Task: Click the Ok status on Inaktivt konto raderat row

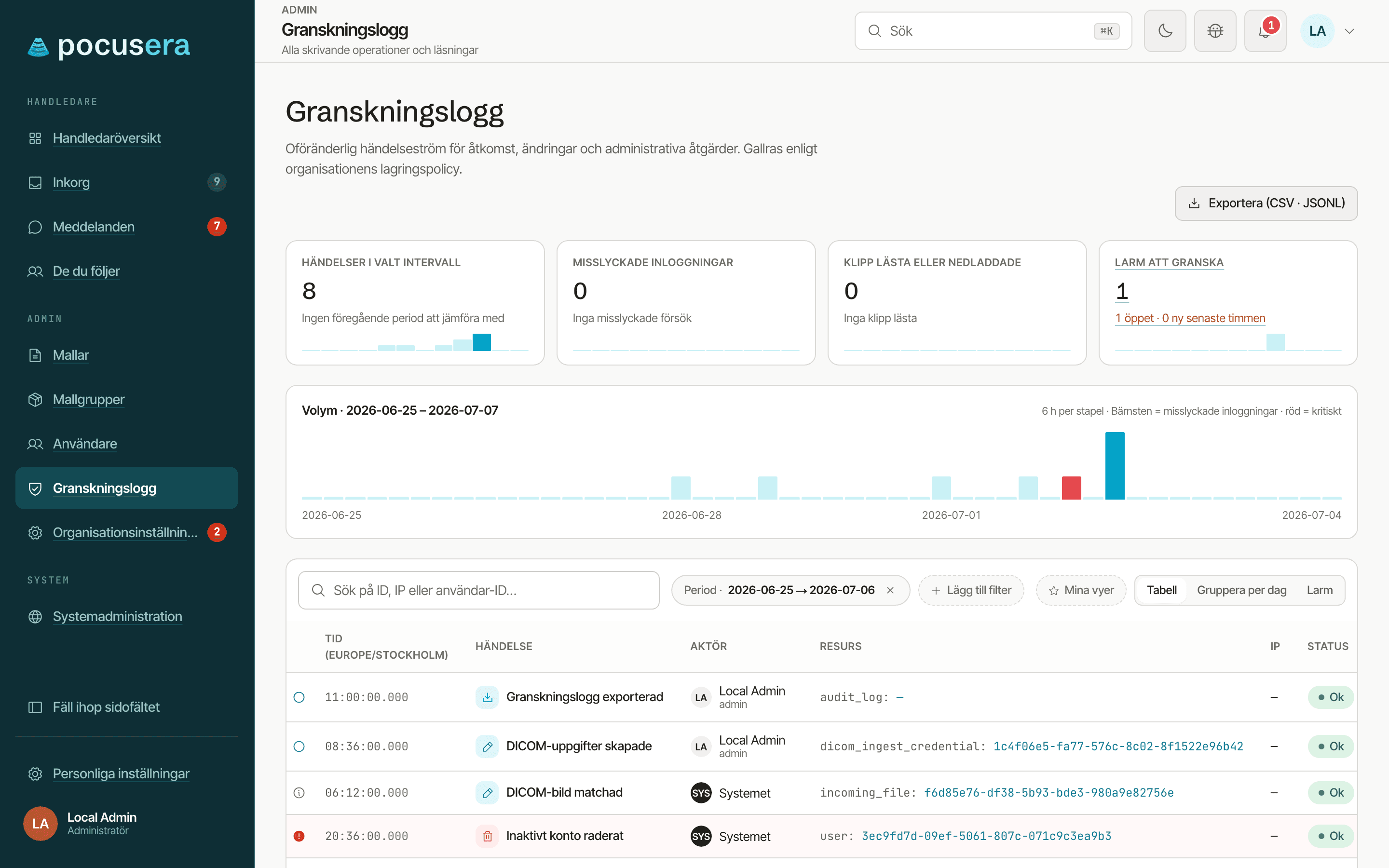Action: tap(1331, 836)
